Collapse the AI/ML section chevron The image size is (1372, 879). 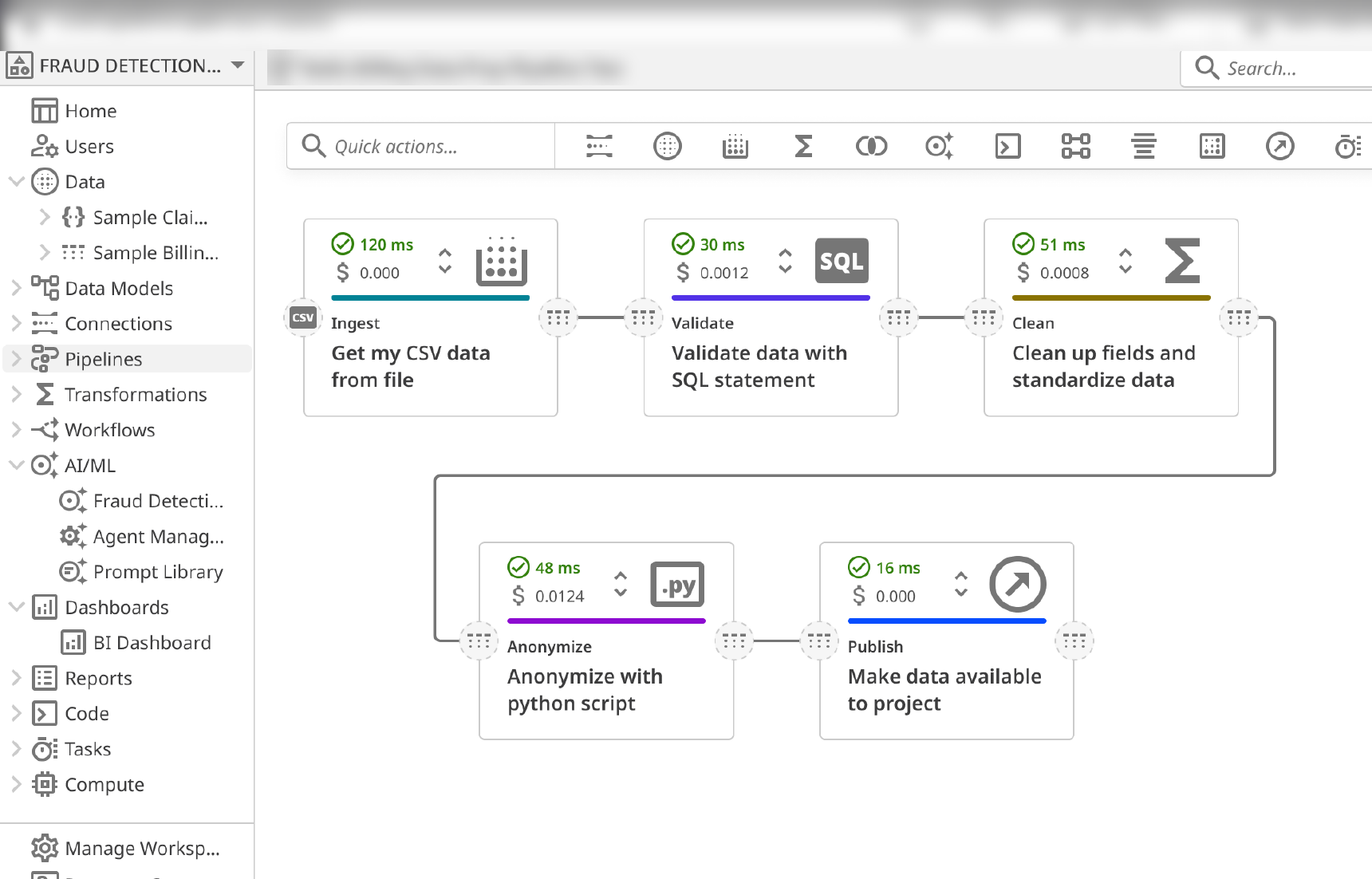coord(16,465)
